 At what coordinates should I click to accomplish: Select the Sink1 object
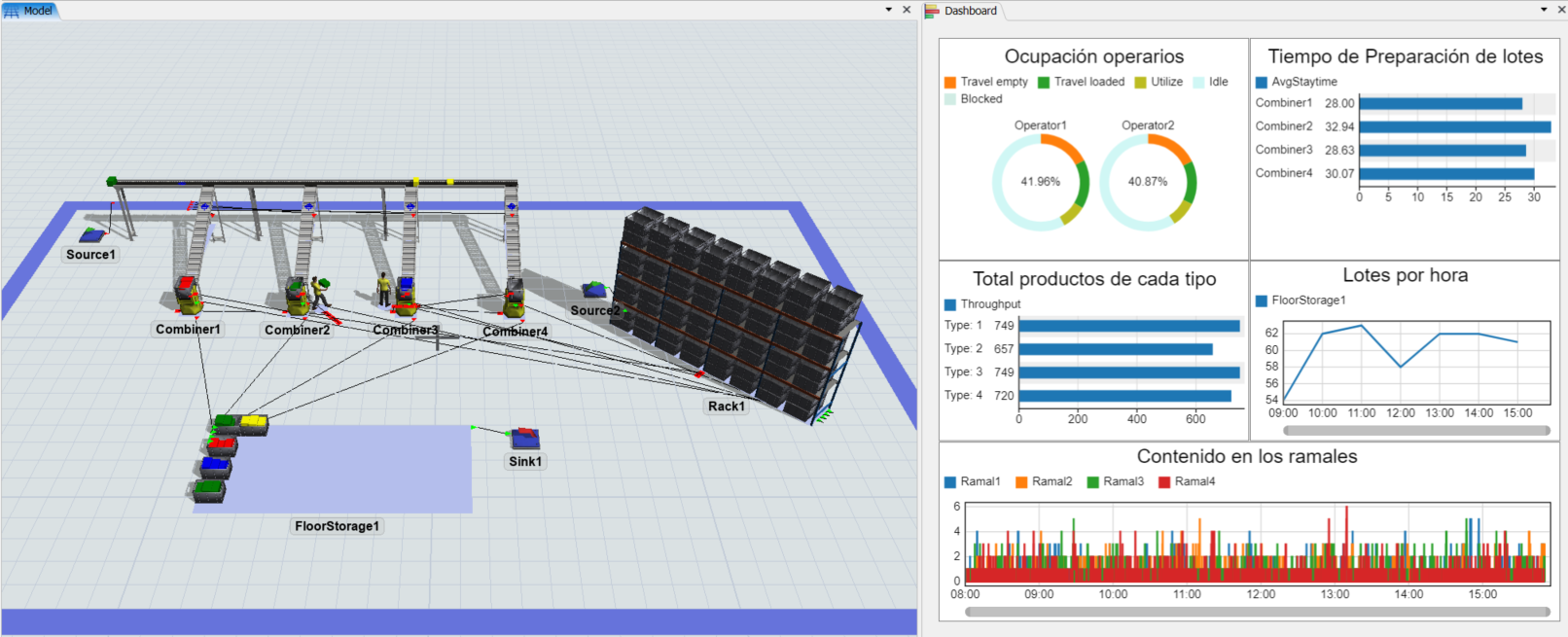click(x=525, y=439)
